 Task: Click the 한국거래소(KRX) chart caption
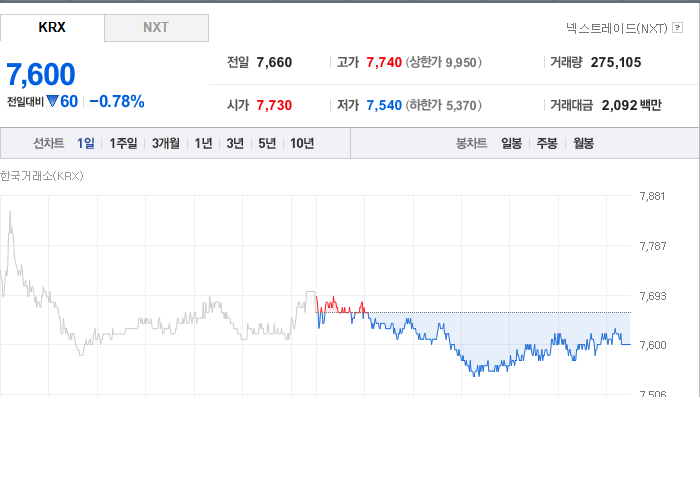pyautogui.click(x=42, y=176)
